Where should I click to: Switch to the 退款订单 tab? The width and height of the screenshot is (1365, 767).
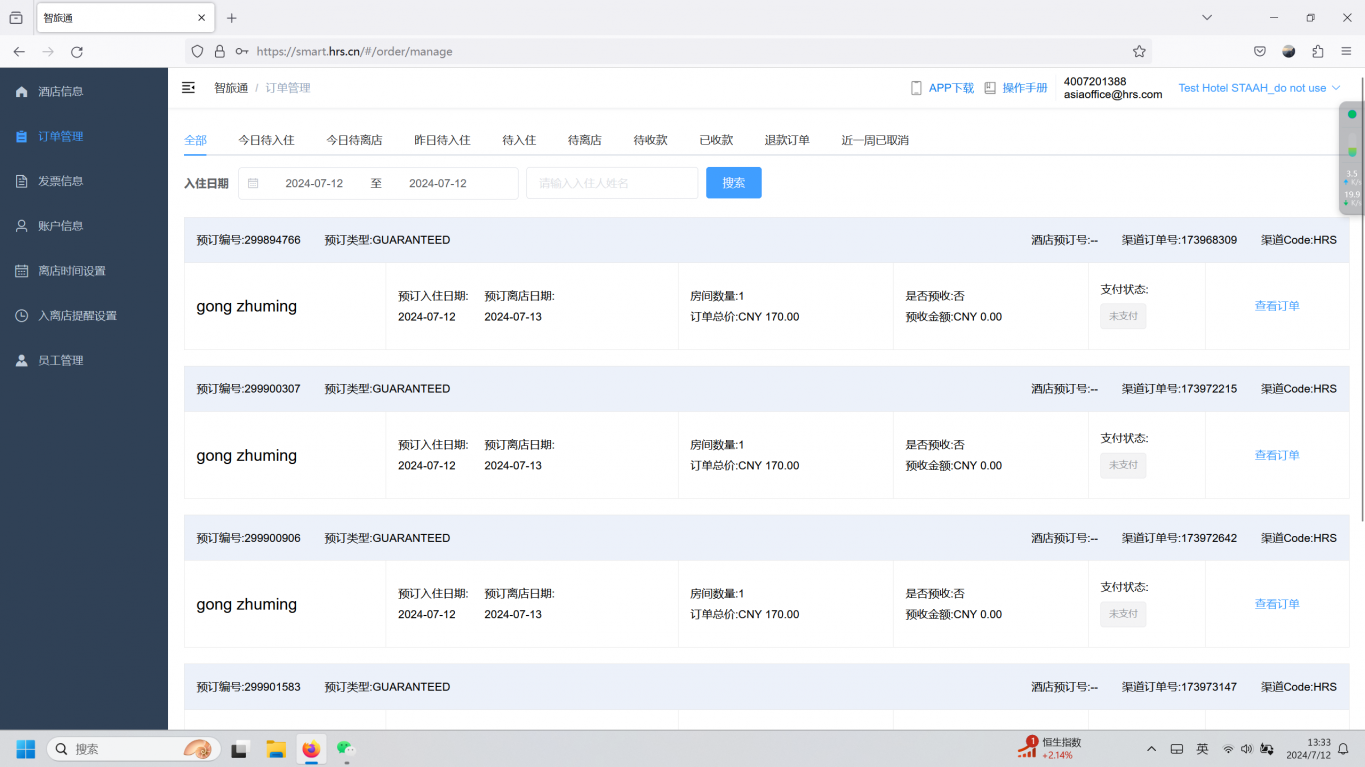pyautogui.click(x=787, y=140)
